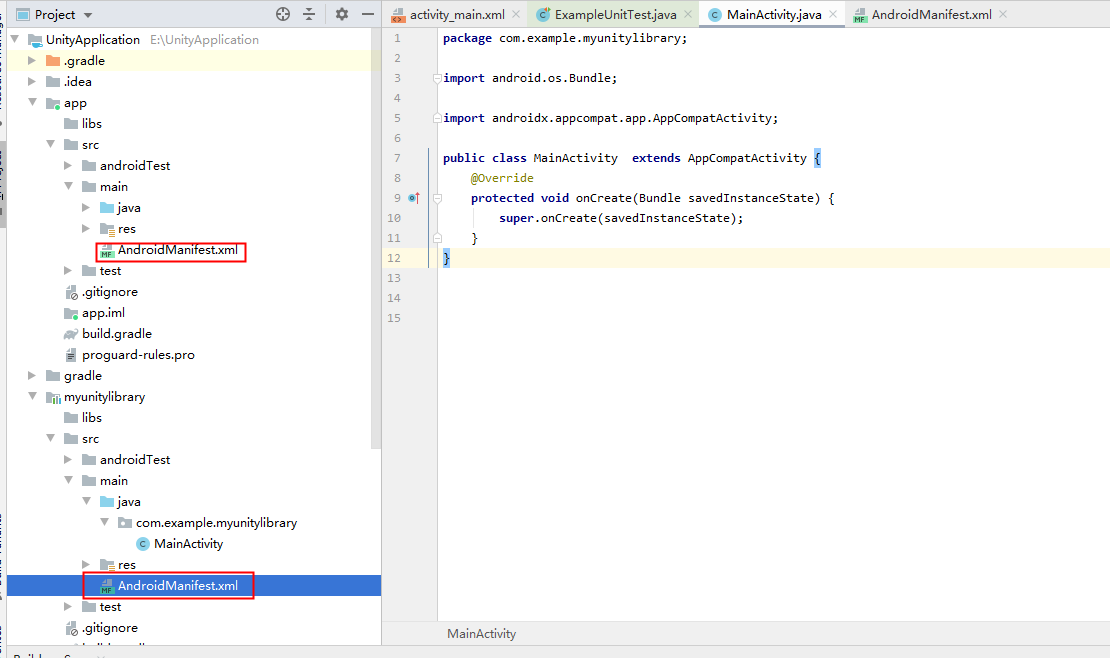Select test folder under myunitylibrary src

pyautogui.click(x=101, y=606)
